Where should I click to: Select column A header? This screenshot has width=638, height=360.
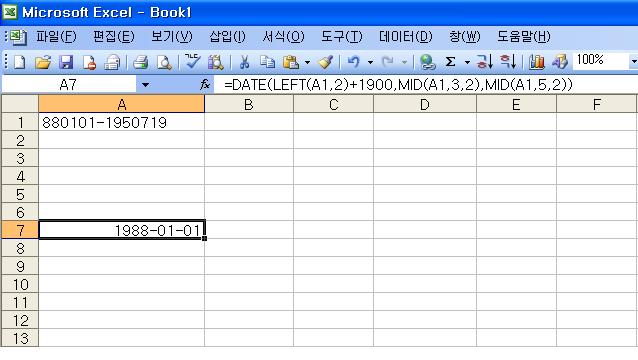122,105
